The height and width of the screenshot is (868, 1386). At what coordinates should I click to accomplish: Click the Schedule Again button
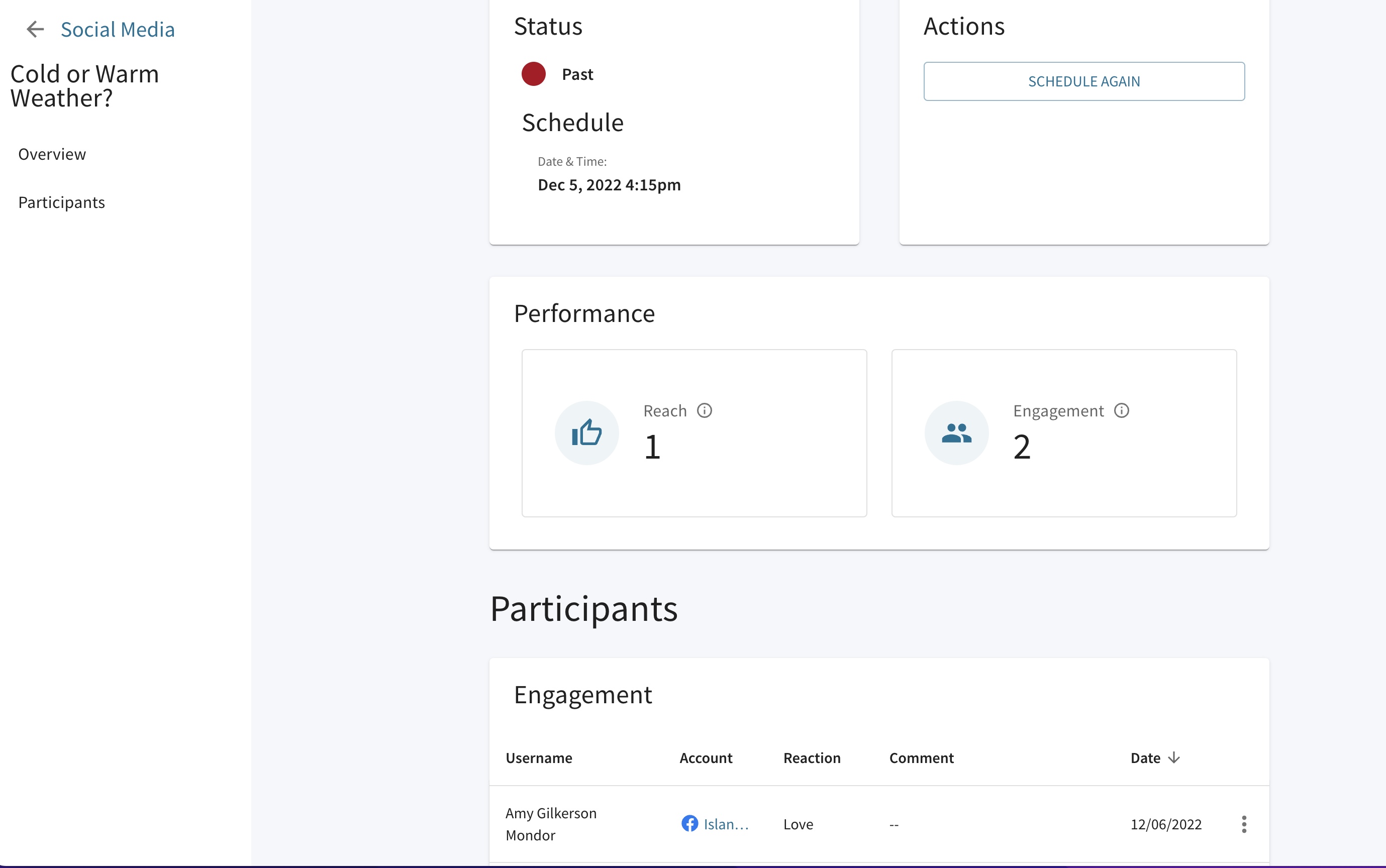pyautogui.click(x=1083, y=81)
